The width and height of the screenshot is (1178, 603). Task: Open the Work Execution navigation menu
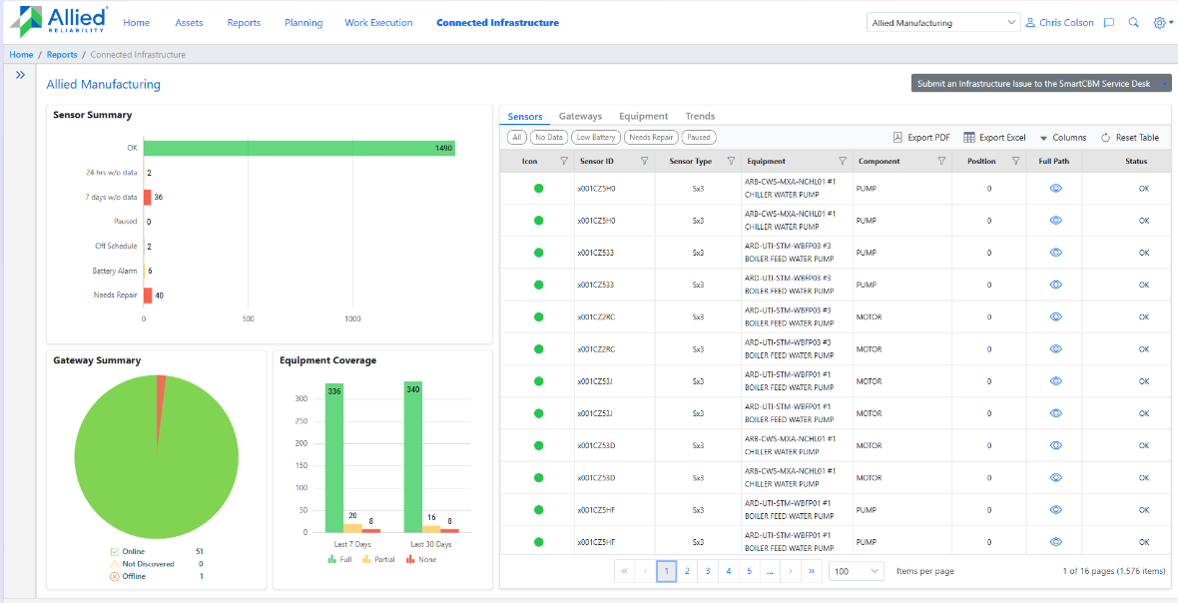coord(379,23)
